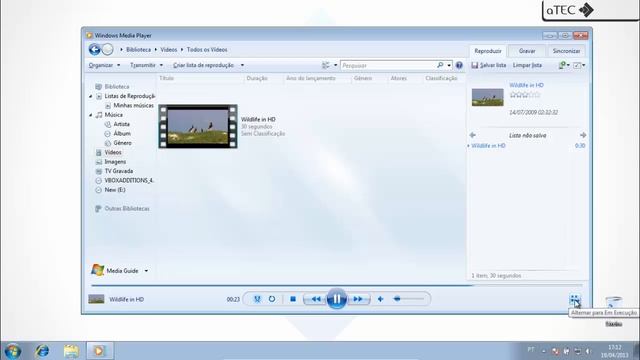This screenshot has height=360, width=640.
Task: Click Todos os Vídeos breadcrumb
Action: (207, 50)
